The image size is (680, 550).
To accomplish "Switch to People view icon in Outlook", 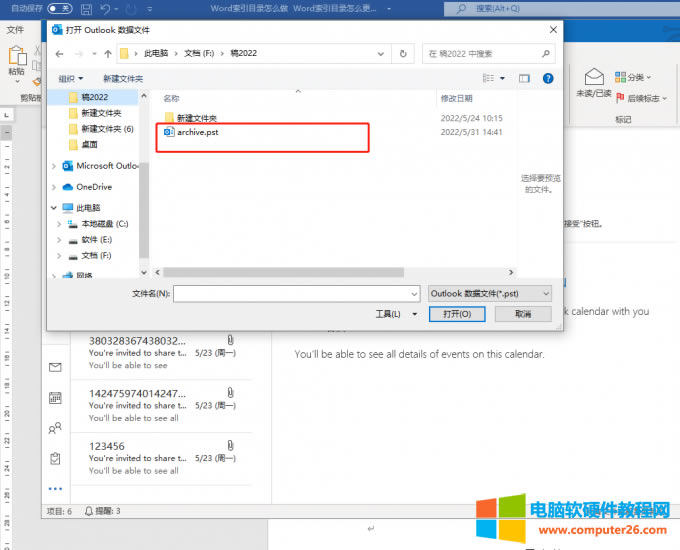I will 55,428.
